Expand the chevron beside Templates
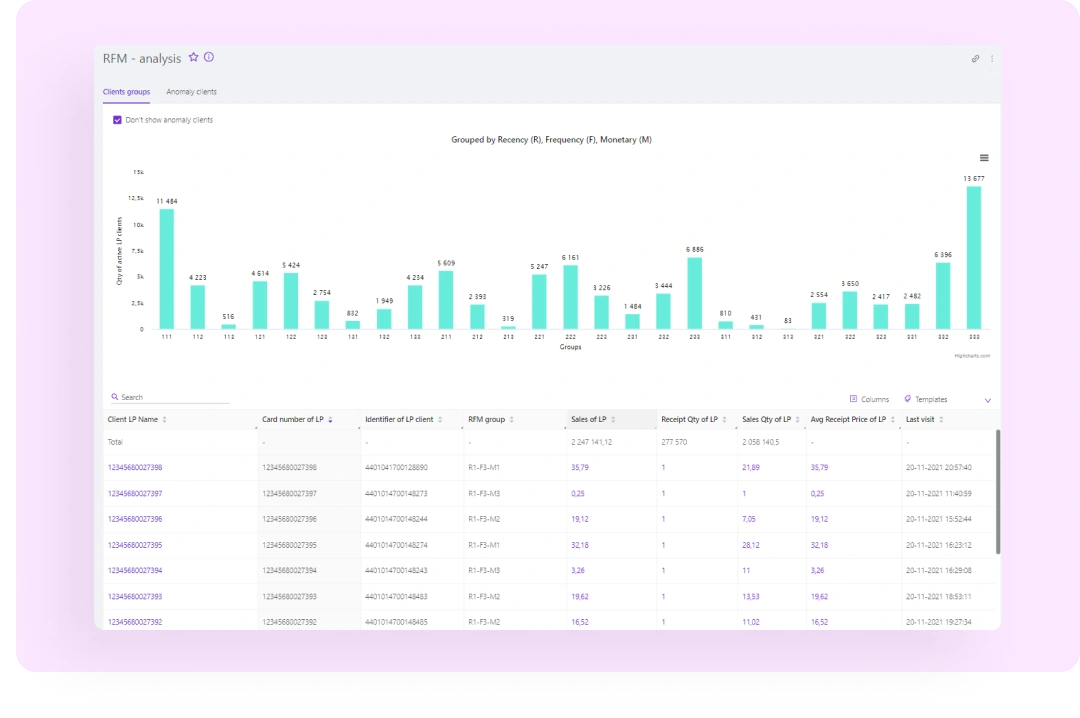Viewport: 1080px width, 718px height. tap(987, 400)
